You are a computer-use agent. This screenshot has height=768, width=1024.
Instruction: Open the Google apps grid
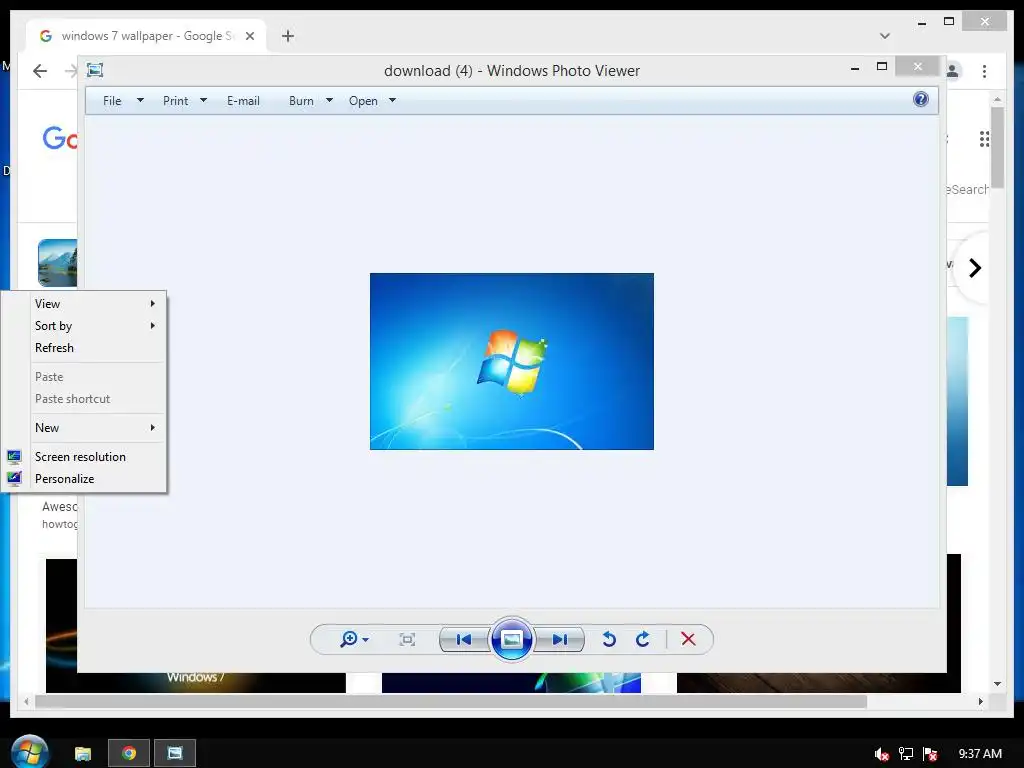(984, 138)
